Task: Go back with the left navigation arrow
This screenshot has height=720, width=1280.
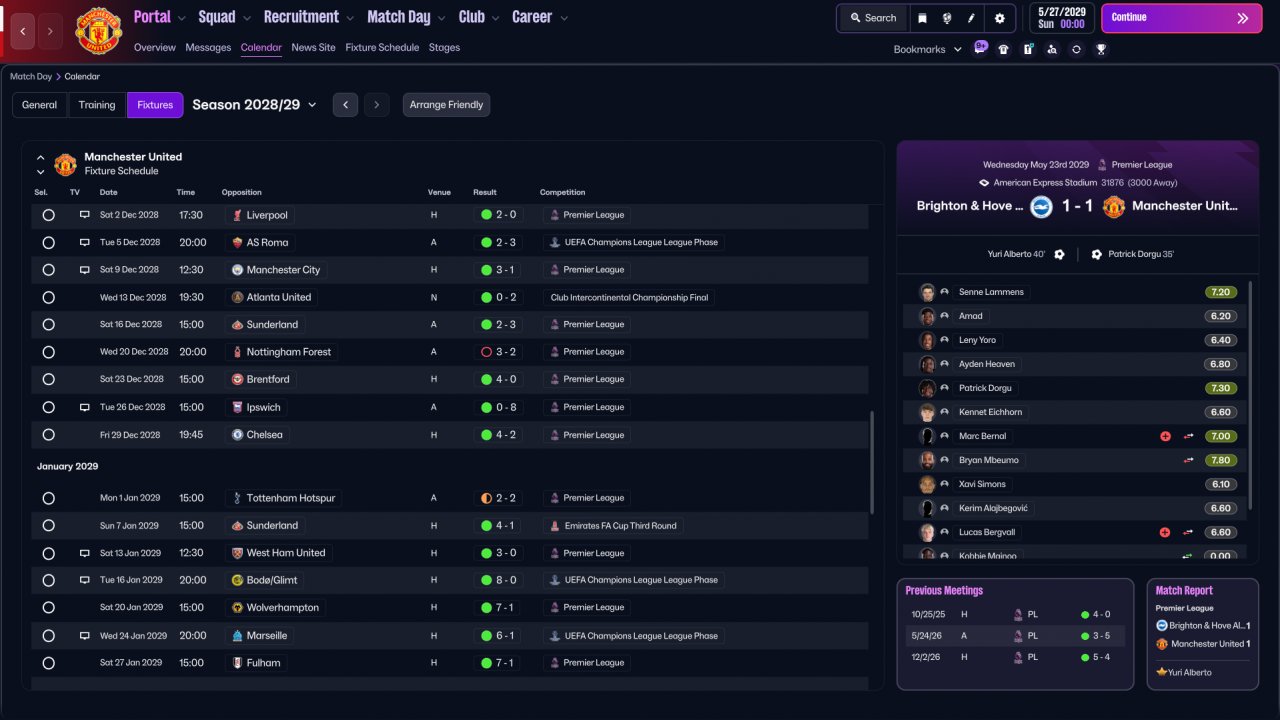Action: pyautogui.click(x=23, y=31)
